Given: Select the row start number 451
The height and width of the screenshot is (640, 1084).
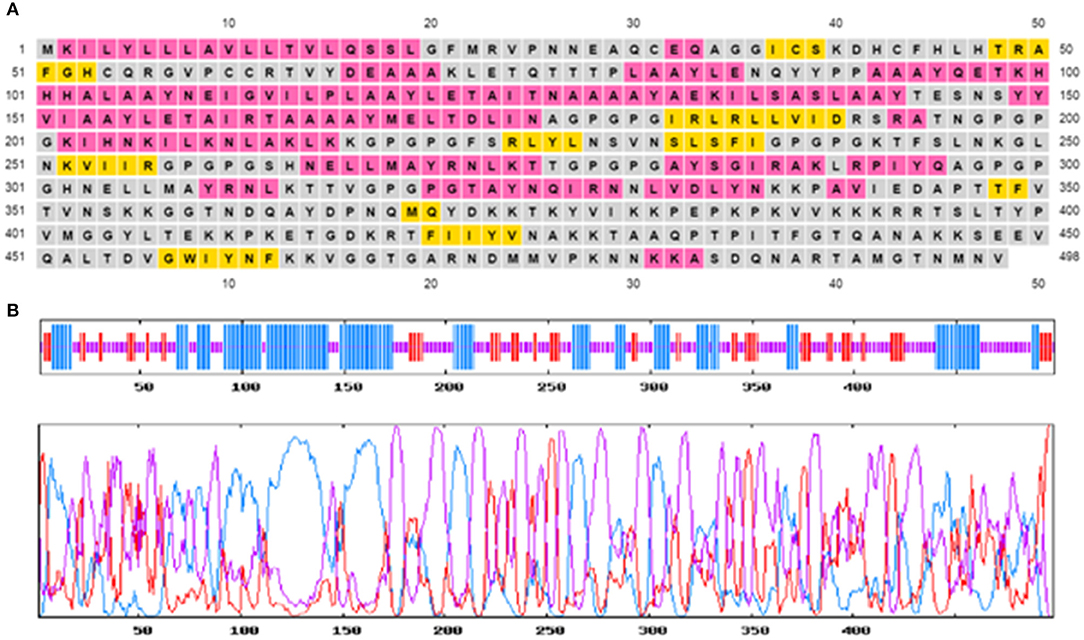Looking at the screenshot, I should click(x=17, y=257).
